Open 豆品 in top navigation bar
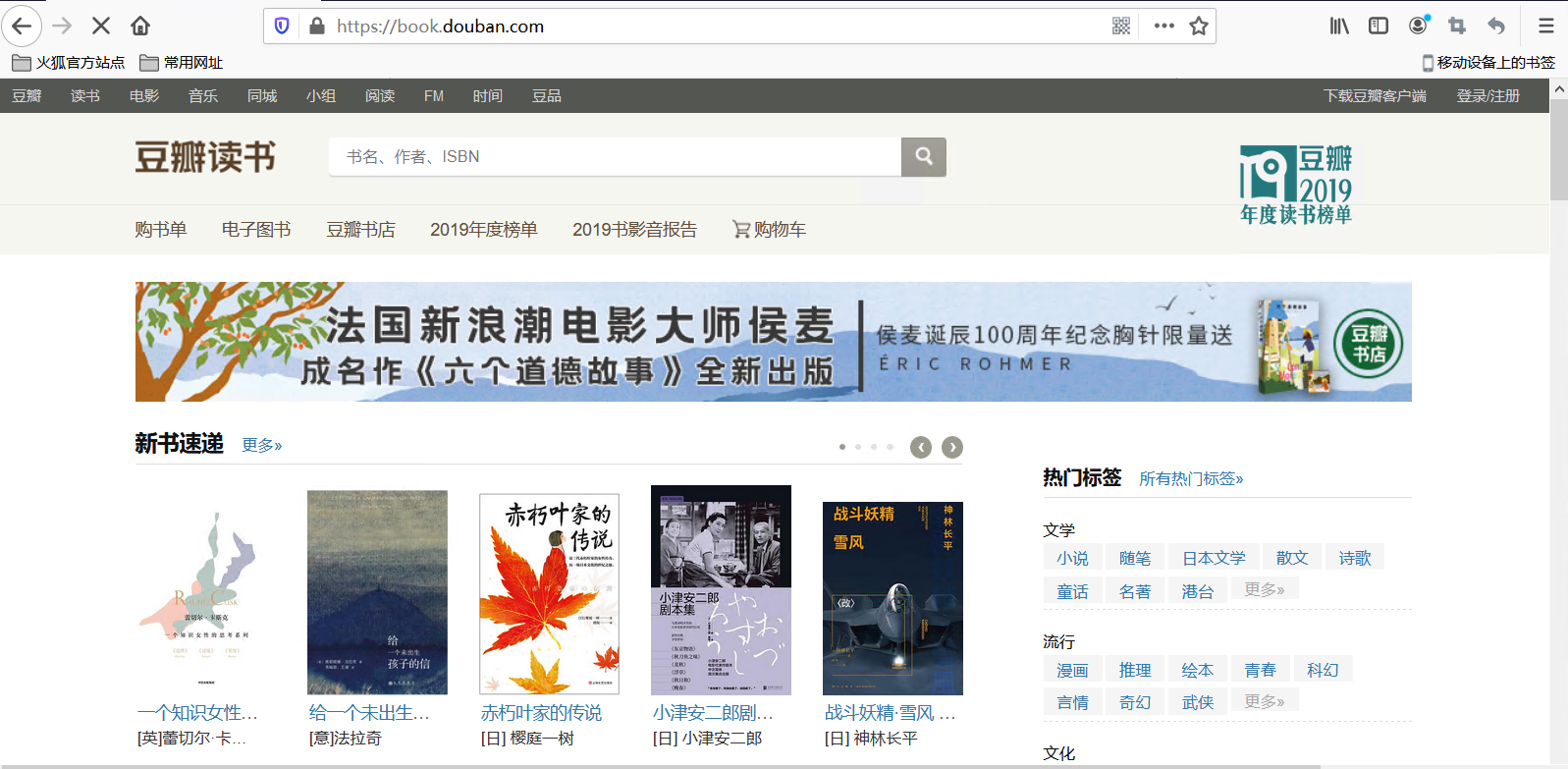The image size is (1568, 769). pos(547,96)
